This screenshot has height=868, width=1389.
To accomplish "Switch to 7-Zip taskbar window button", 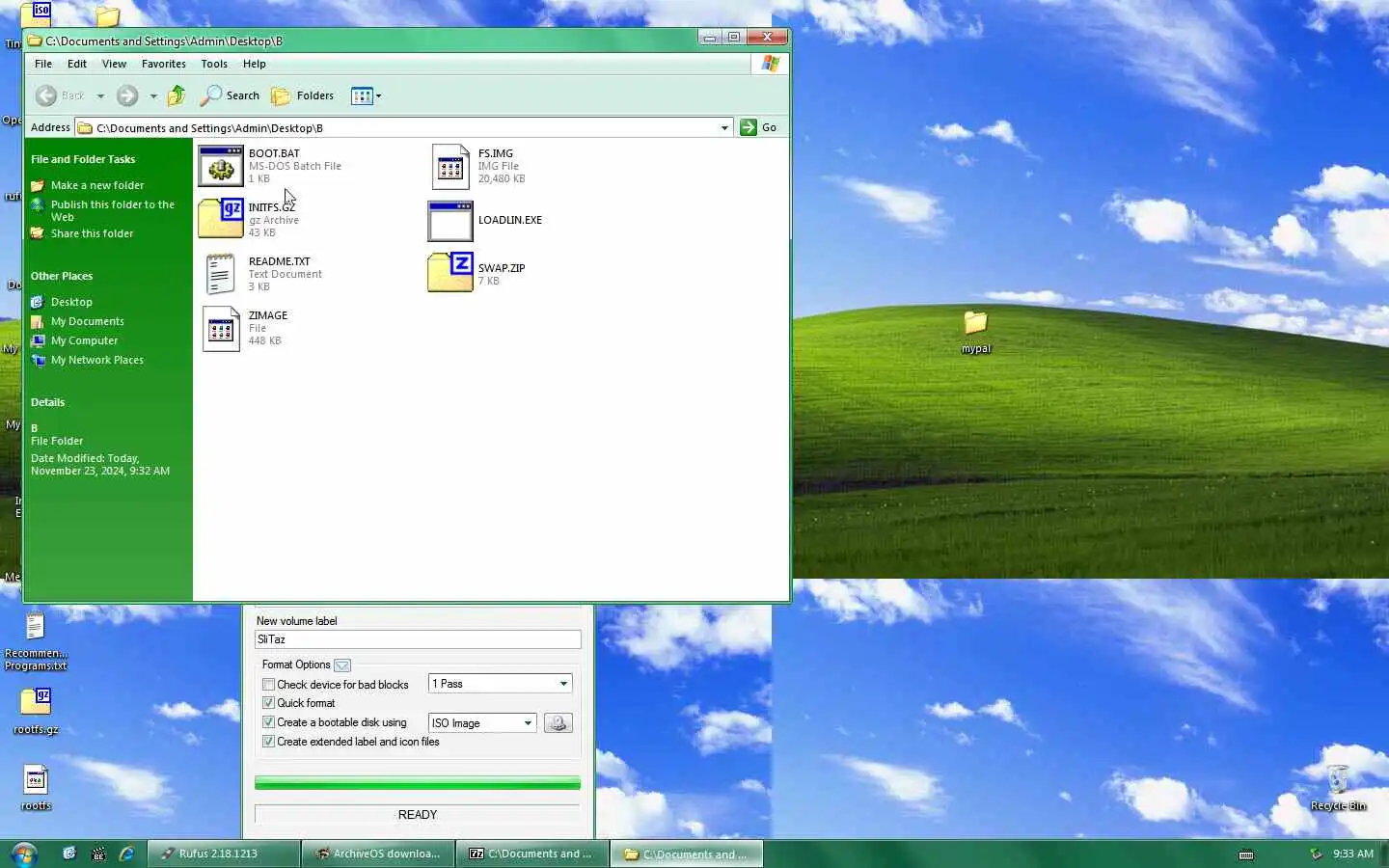I will (x=532, y=854).
